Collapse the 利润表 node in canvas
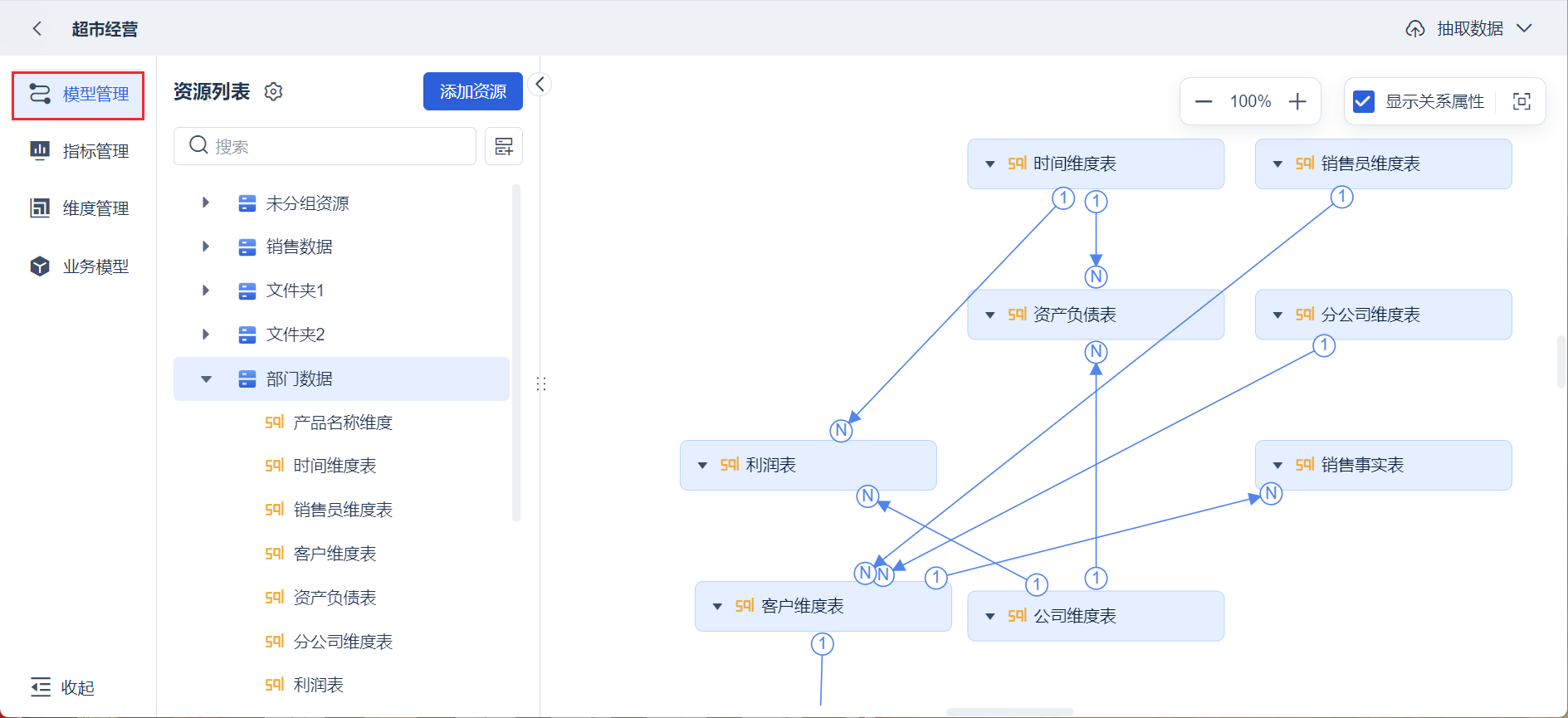Viewport: 1568px width, 718px height. coord(702,466)
